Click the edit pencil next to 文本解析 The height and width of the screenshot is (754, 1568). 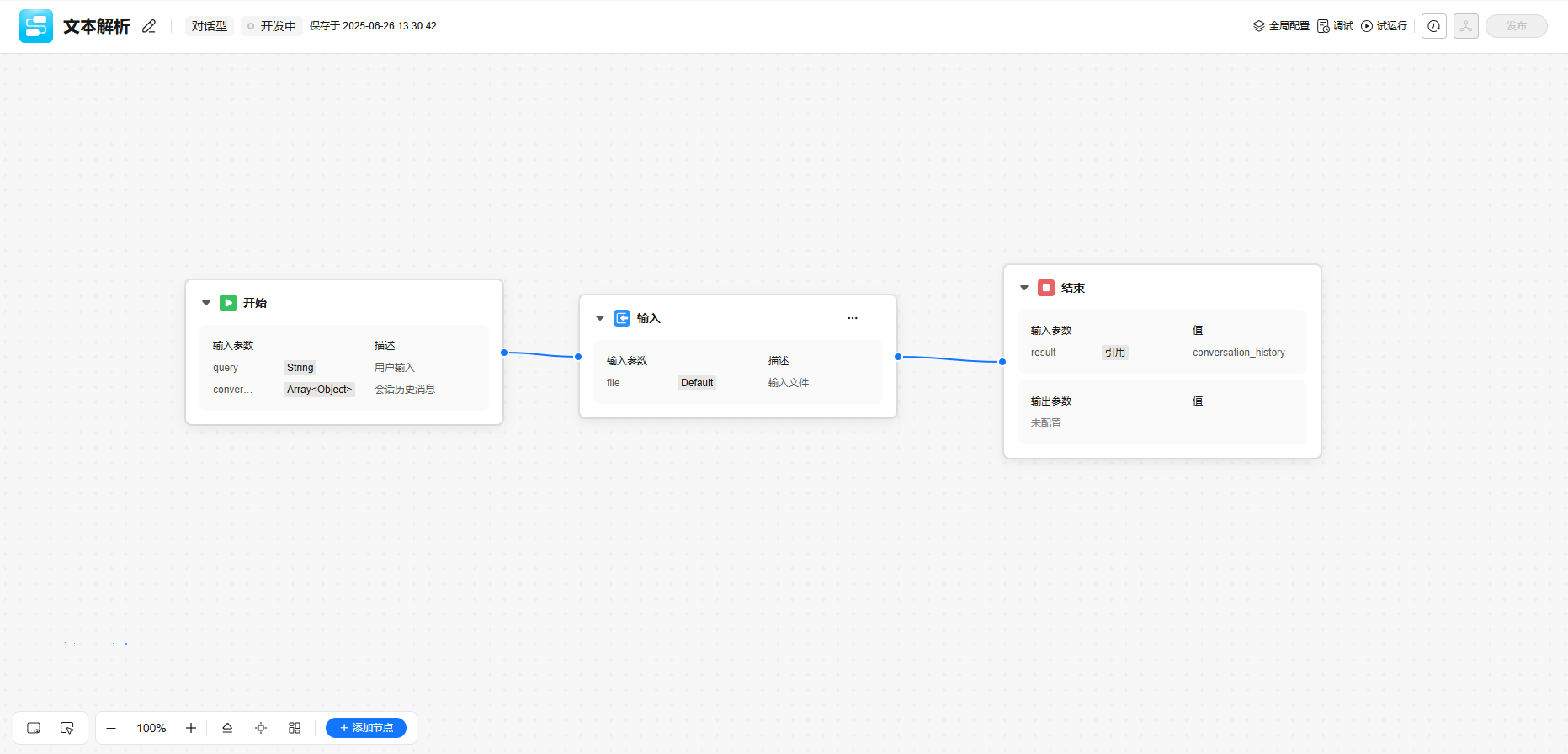click(149, 26)
